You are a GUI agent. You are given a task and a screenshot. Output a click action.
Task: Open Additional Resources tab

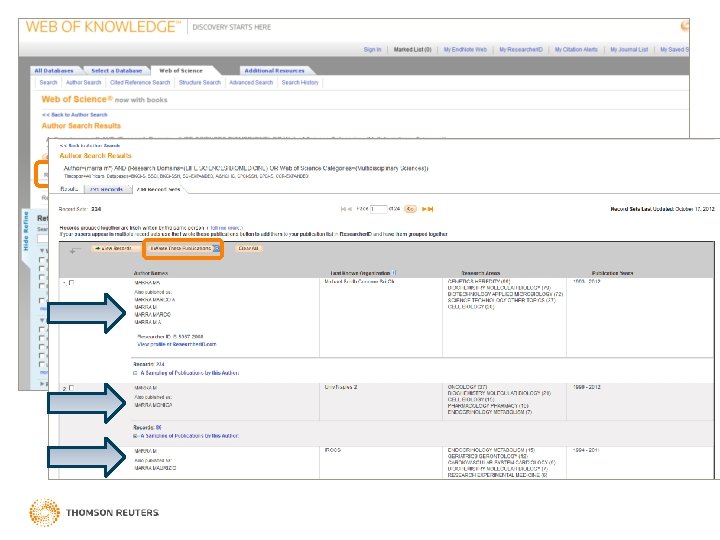point(274,71)
